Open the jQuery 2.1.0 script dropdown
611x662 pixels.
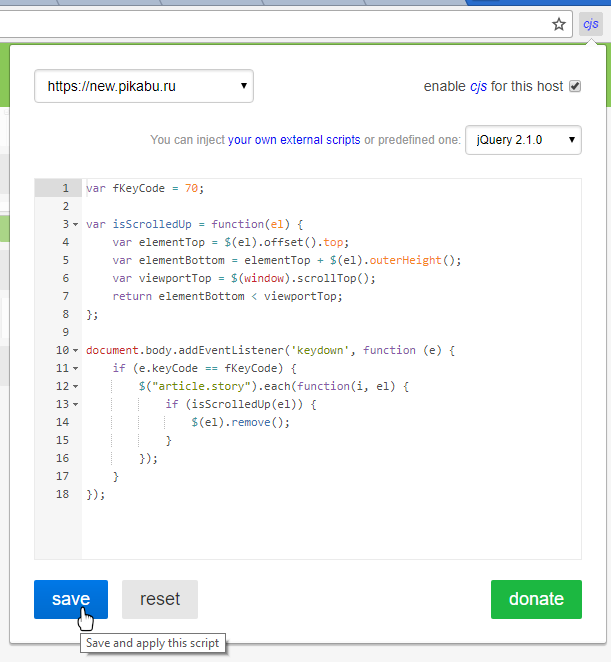click(523, 140)
